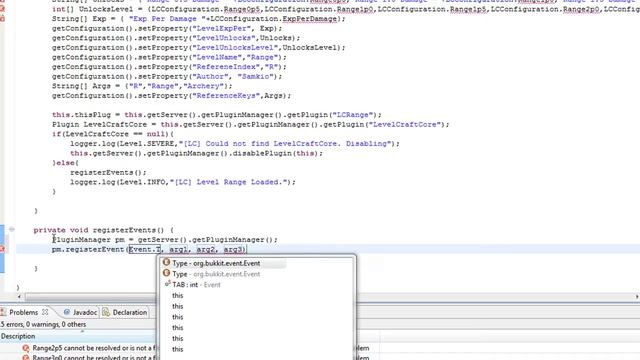
Task: Click the error marker beside UnlocksLevel line
Action: pyautogui.click(x=2, y=9)
